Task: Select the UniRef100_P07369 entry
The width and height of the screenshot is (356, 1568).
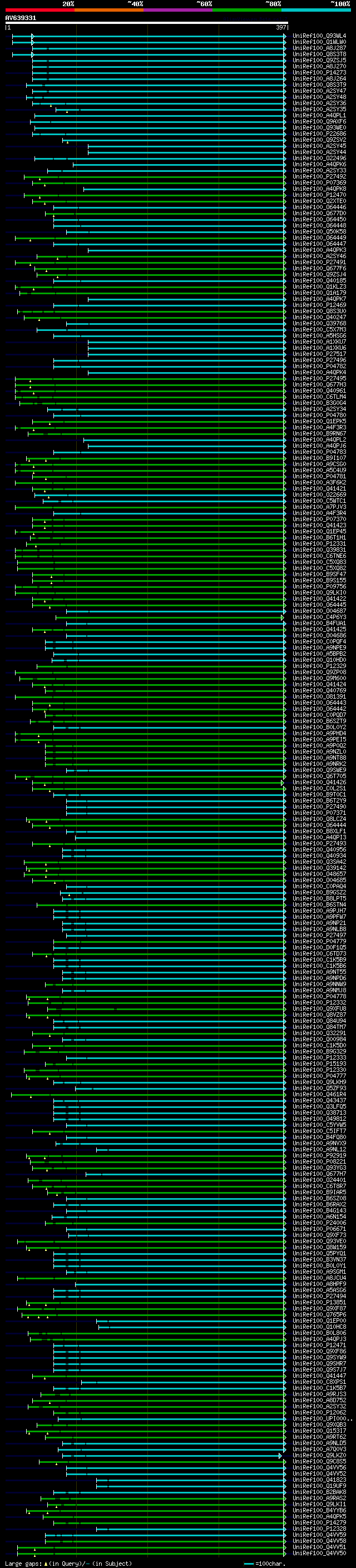Action: [319, 182]
